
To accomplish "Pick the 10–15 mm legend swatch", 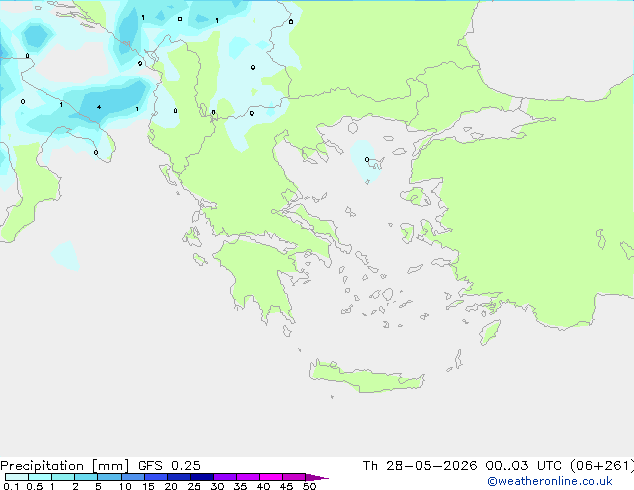I will 132,477.
